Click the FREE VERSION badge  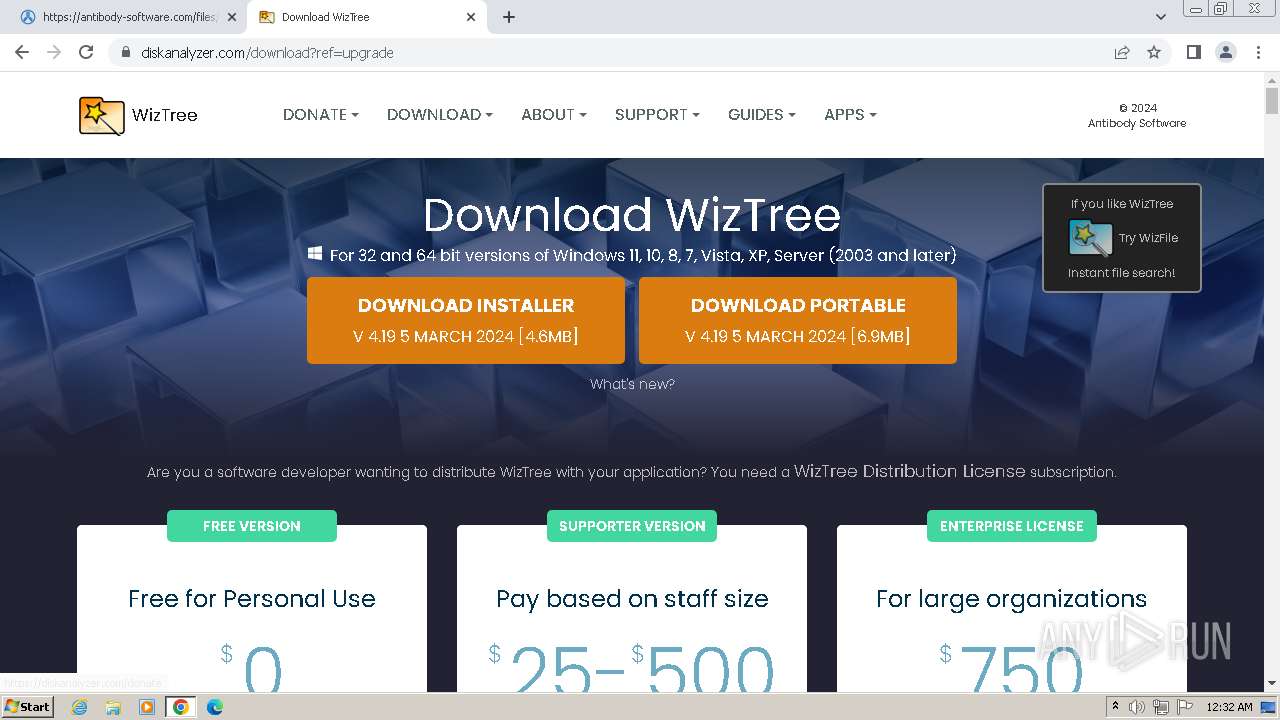coord(252,526)
